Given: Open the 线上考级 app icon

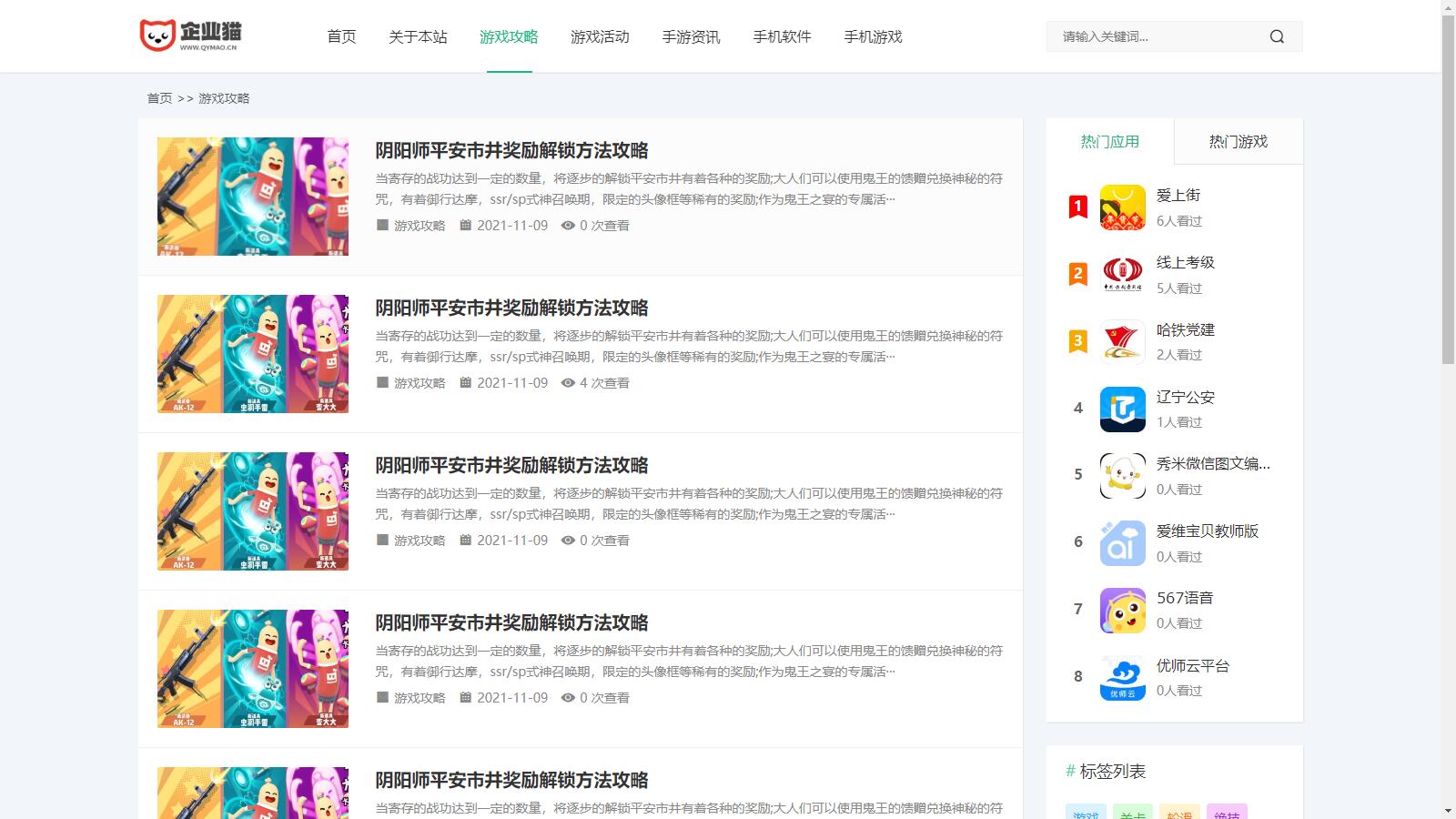Looking at the screenshot, I should [x=1122, y=274].
